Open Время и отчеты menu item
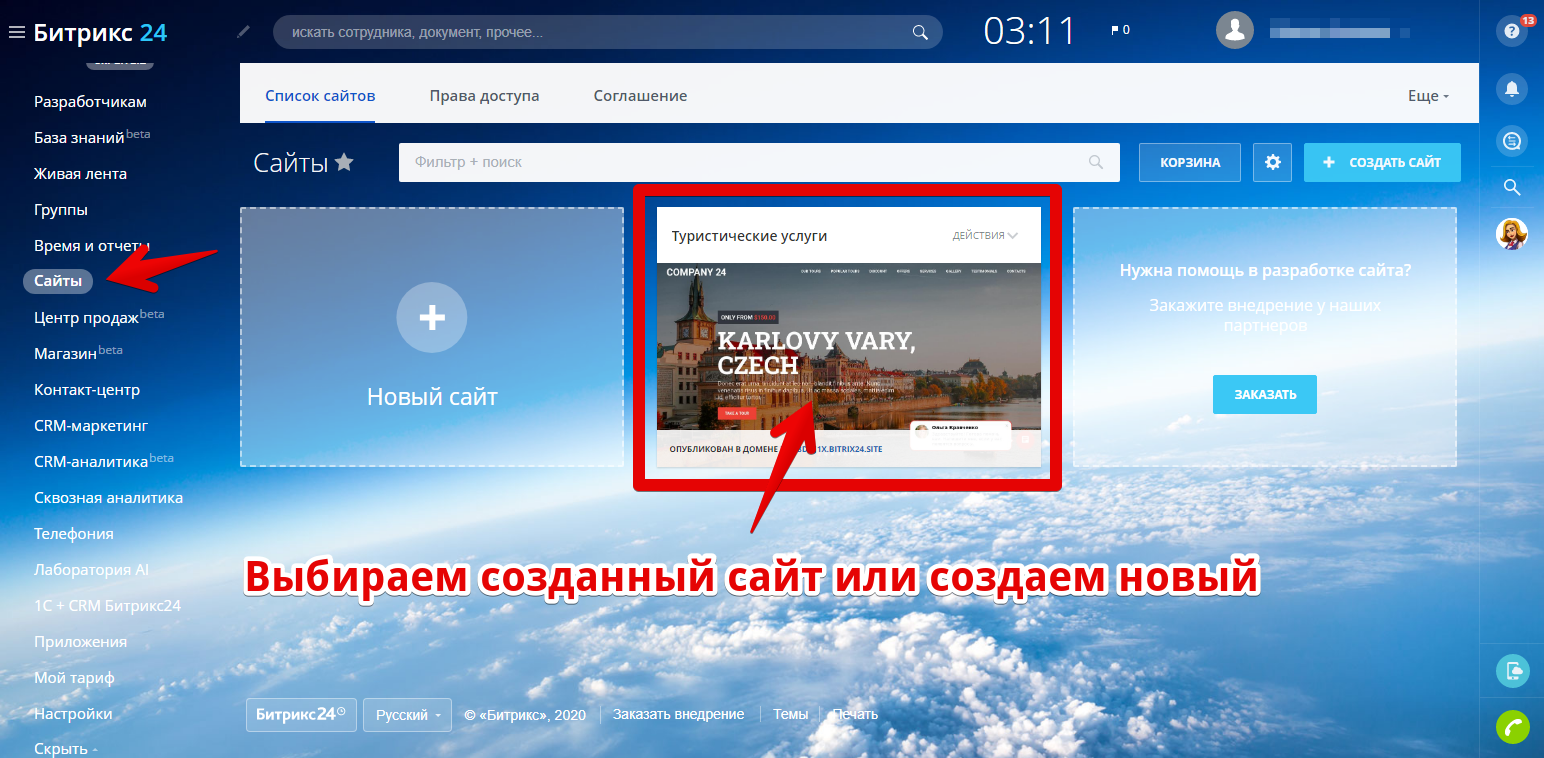Image resolution: width=1544 pixels, height=758 pixels. [x=92, y=246]
